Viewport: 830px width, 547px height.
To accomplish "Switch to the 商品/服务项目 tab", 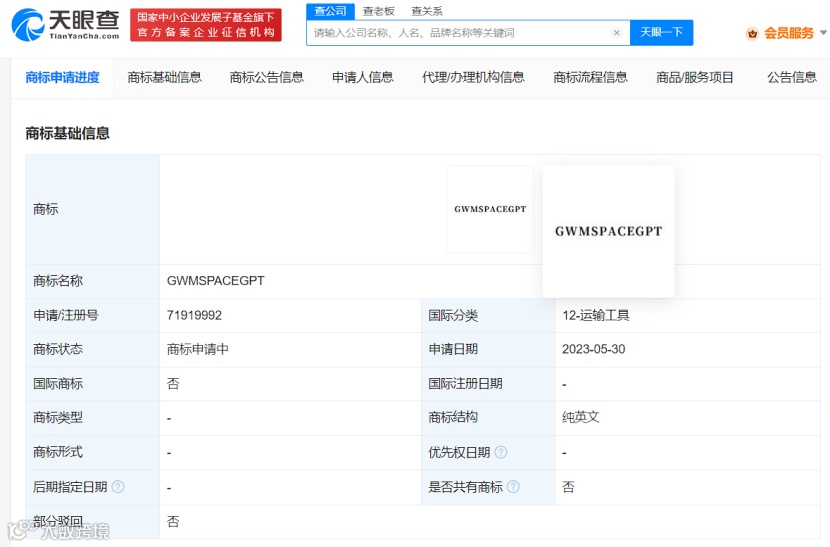I will [x=694, y=78].
